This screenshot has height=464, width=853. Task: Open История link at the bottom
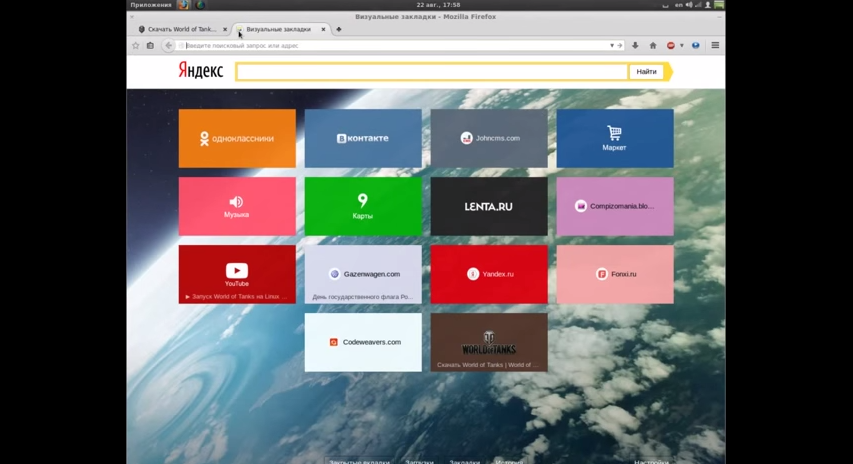[509, 461]
